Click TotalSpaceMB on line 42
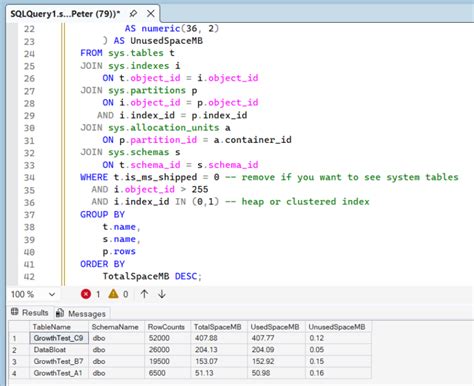The image size is (474, 386). tap(136, 276)
